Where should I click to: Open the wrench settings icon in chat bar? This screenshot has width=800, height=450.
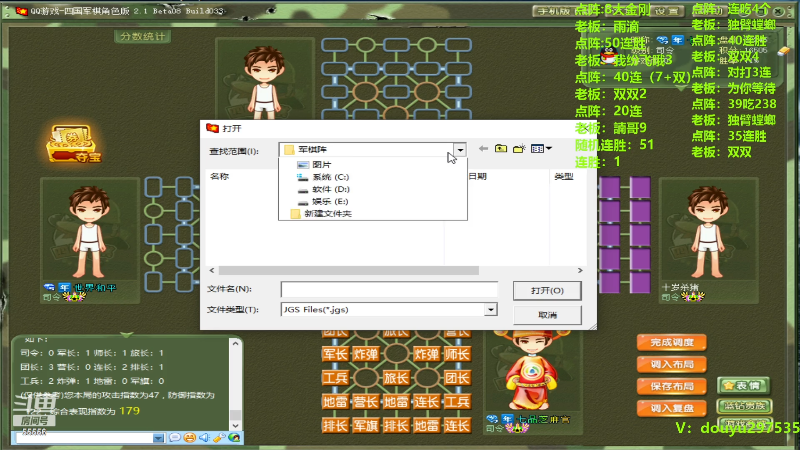click(x=219, y=438)
